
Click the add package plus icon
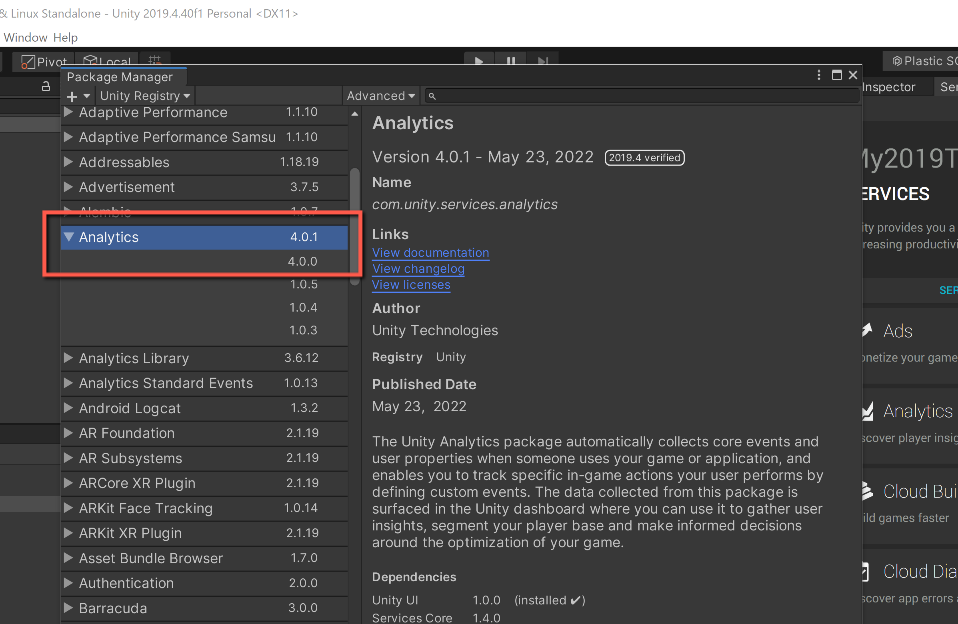72,96
